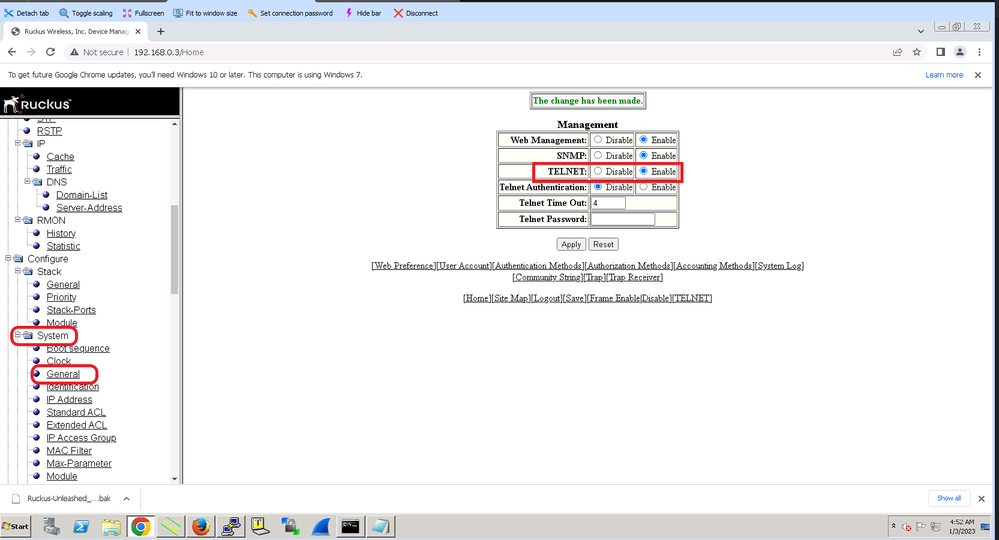999x540 pixels.
Task: Open the new tab plus icon
Action: [x=160, y=31]
